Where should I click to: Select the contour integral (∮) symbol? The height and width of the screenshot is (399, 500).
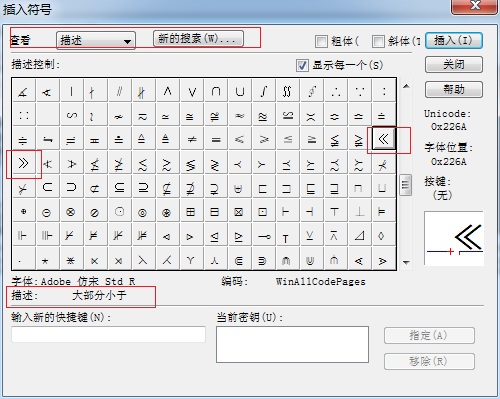click(x=311, y=91)
